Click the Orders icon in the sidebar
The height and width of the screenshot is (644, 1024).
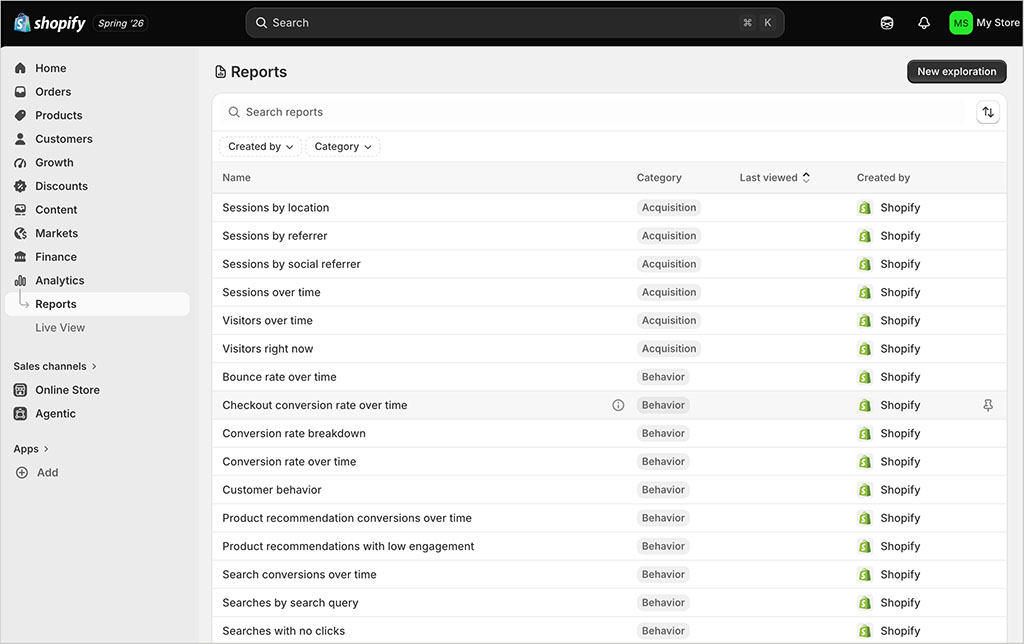(x=20, y=91)
